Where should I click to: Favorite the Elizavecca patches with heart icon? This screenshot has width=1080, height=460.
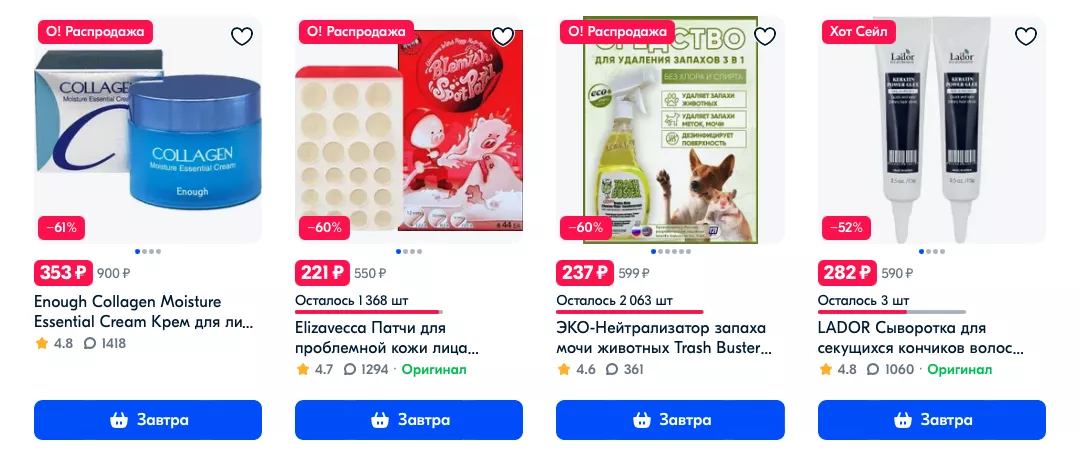(503, 36)
